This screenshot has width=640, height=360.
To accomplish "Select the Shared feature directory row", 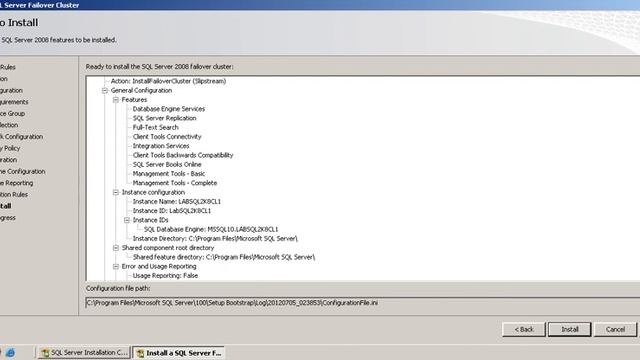I will pyautogui.click(x=224, y=257).
